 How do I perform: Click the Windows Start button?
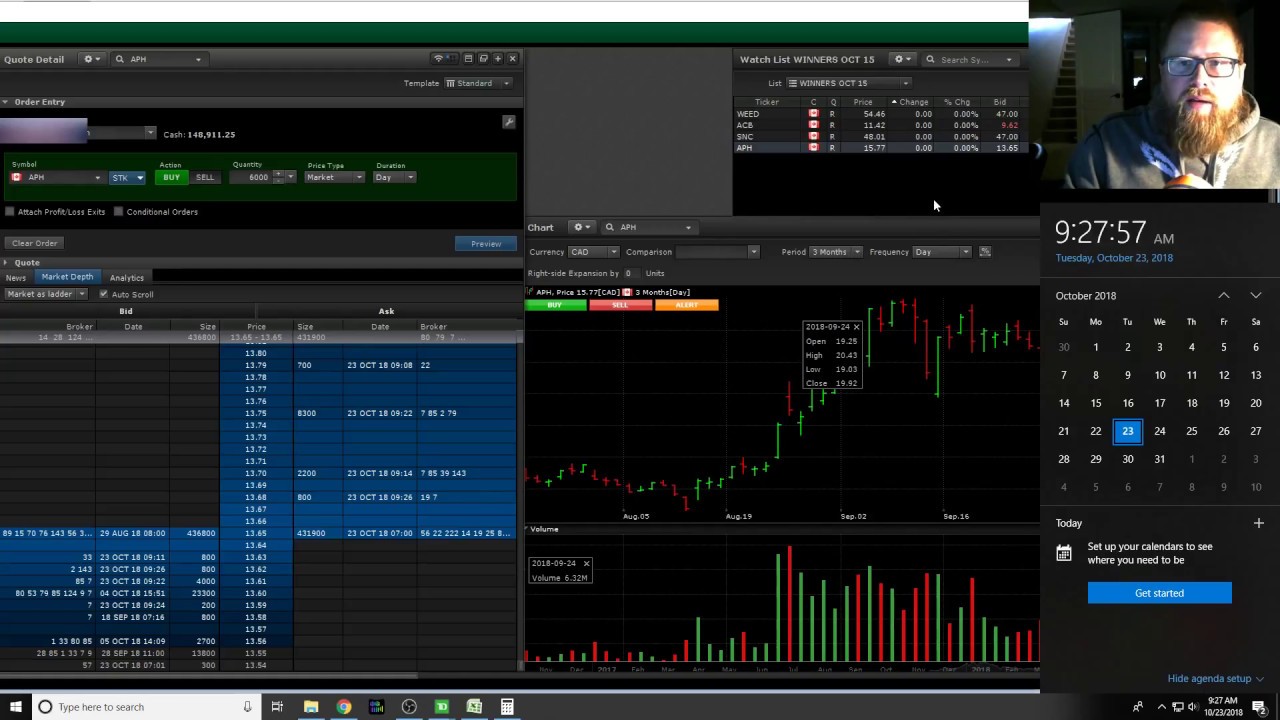[x=16, y=707]
